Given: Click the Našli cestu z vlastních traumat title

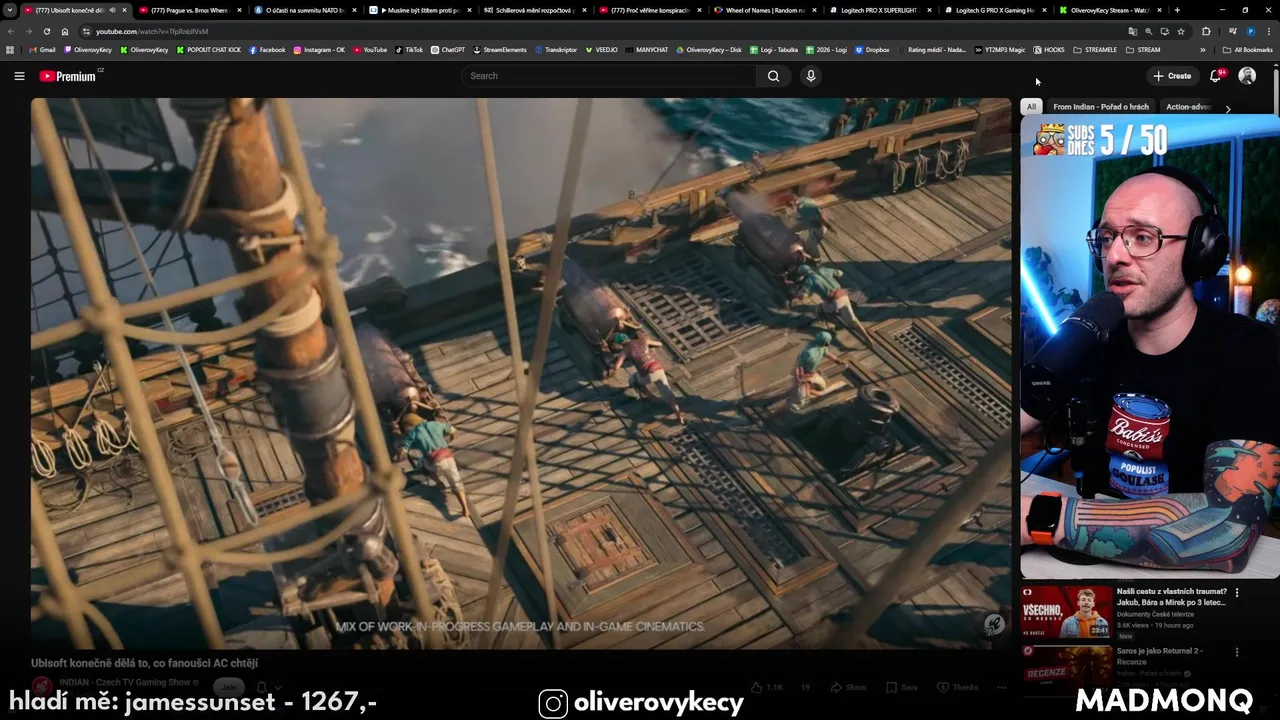Looking at the screenshot, I should pyautogui.click(x=1171, y=597).
